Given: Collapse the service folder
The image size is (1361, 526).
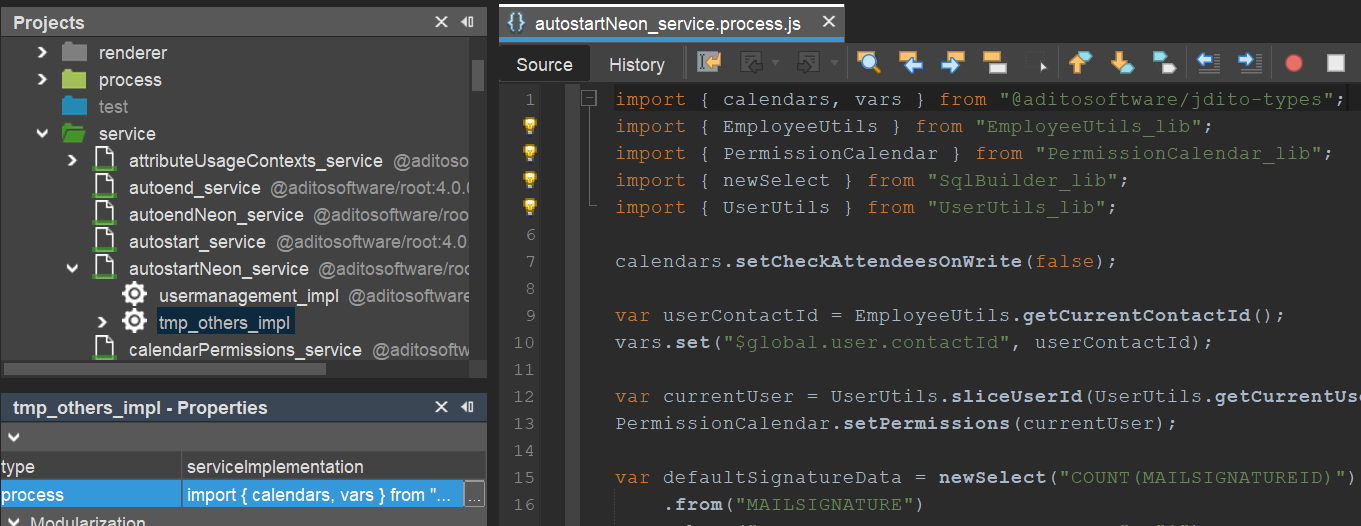Looking at the screenshot, I should 42,133.
